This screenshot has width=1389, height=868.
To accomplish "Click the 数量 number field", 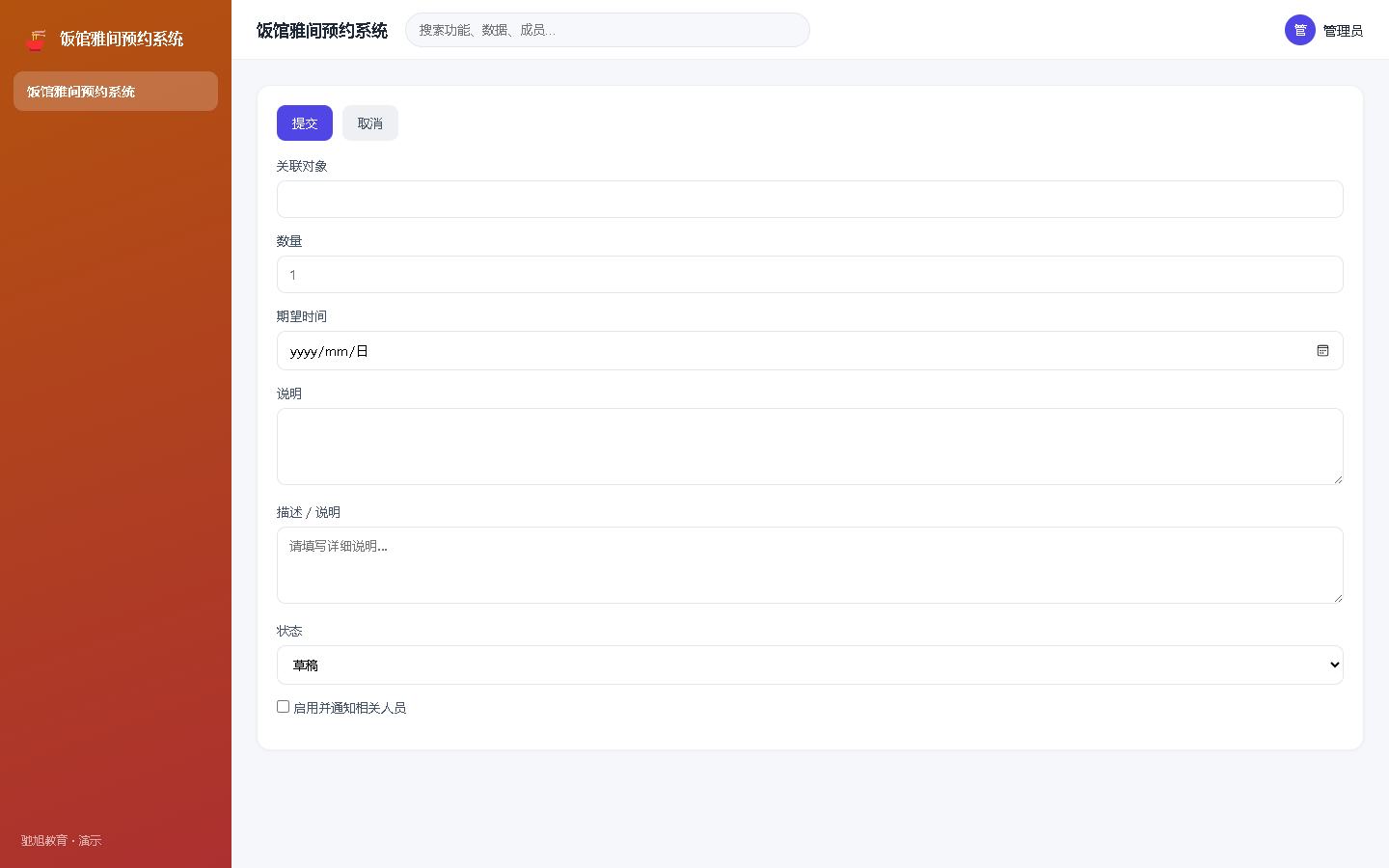I will 810,275.
